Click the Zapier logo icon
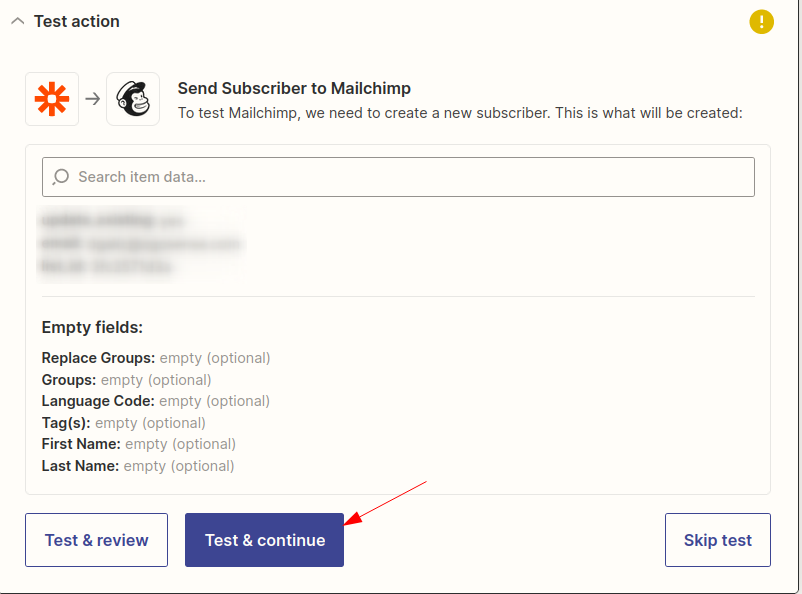 [52, 99]
